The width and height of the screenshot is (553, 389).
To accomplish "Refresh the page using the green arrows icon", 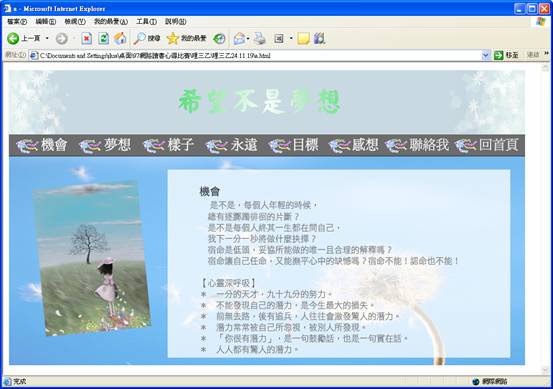I will (103, 38).
